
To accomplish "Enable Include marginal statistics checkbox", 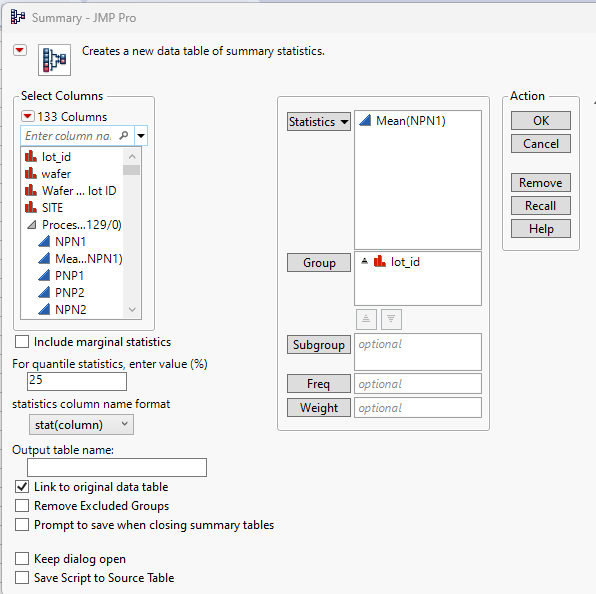I will click(x=22, y=342).
